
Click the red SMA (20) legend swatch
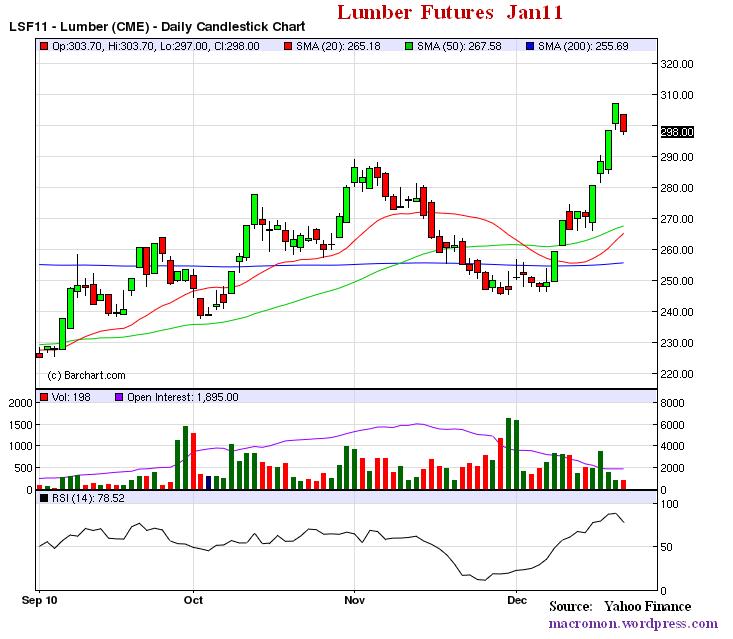[288, 46]
